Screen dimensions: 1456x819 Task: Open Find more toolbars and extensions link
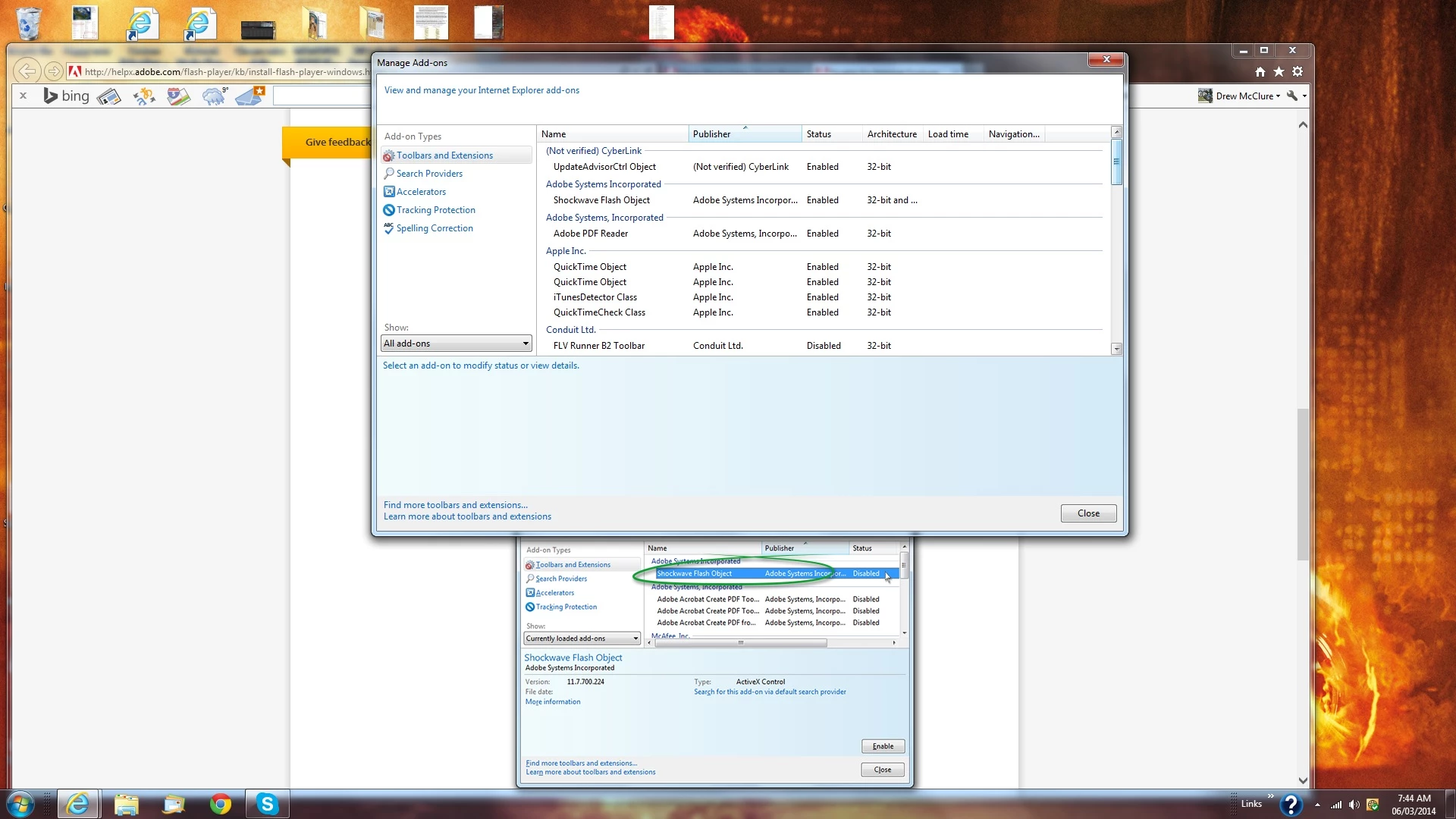tap(455, 505)
